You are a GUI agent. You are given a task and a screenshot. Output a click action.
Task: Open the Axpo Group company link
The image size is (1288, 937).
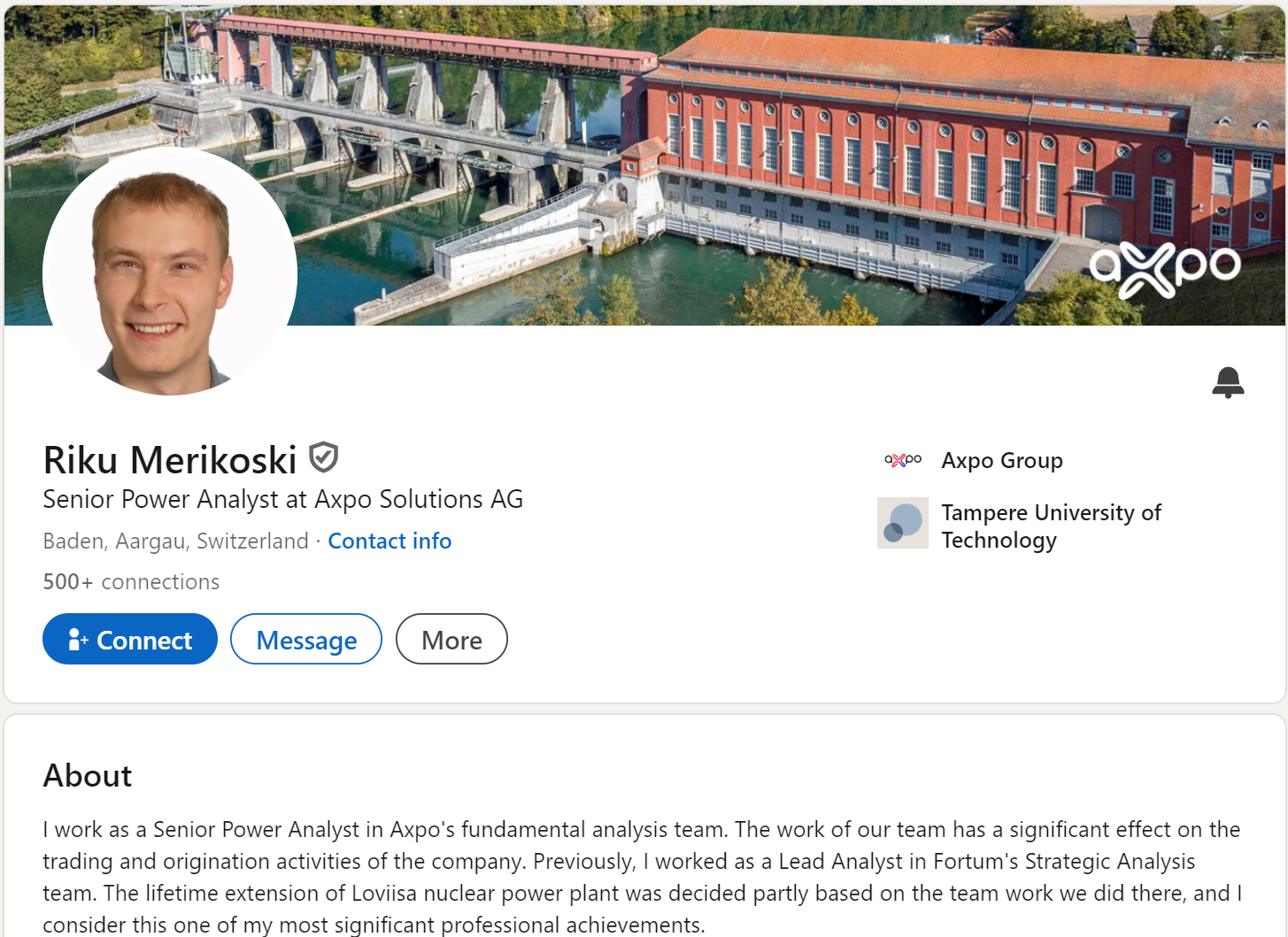(x=1002, y=460)
